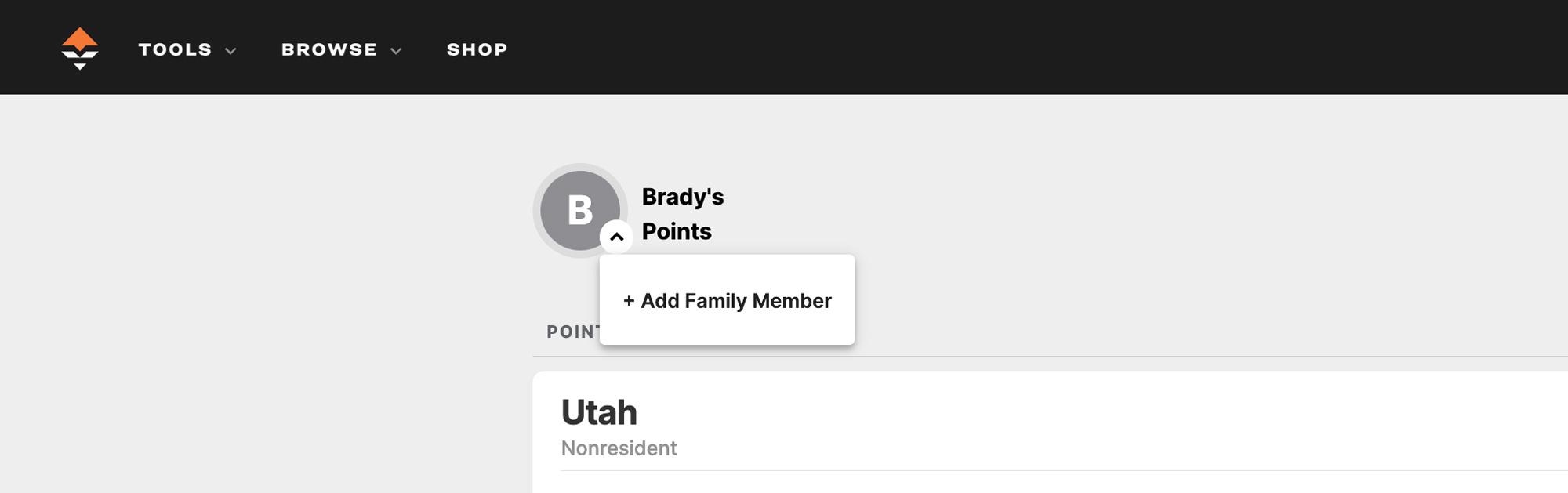Click the BROWSE dropdown chevron icon
This screenshot has width=1568, height=493.
coord(395,50)
